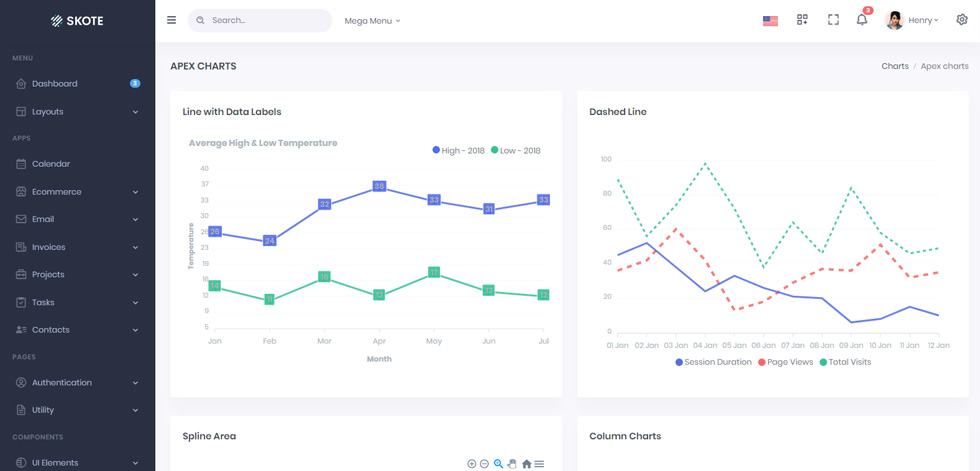This screenshot has height=471, width=980.
Task: Toggle fullscreen mode icon
Action: coord(832,20)
